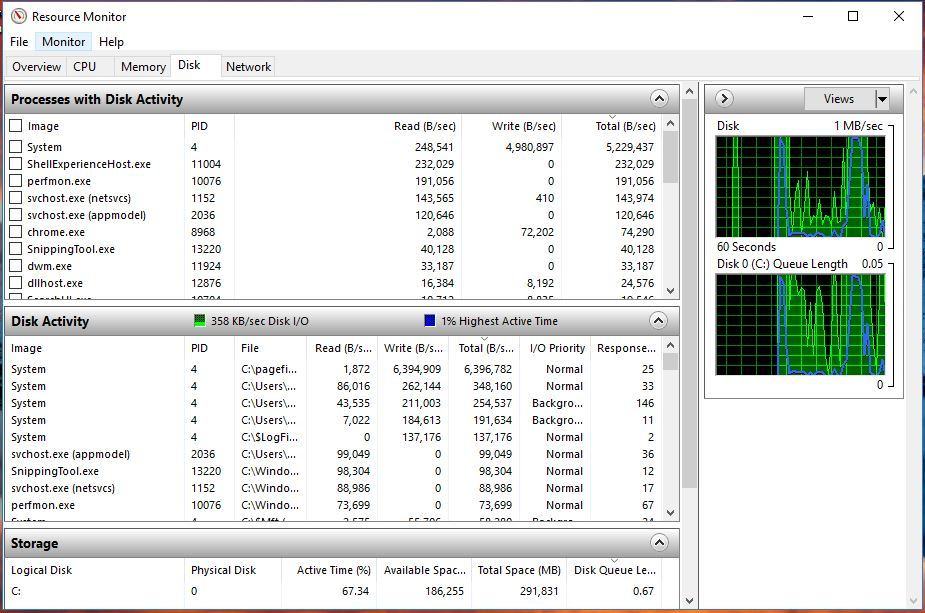Select the C:\pagefi... System disk activity row
925x613 pixels.
pyautogui.click(x=333, y=369)
